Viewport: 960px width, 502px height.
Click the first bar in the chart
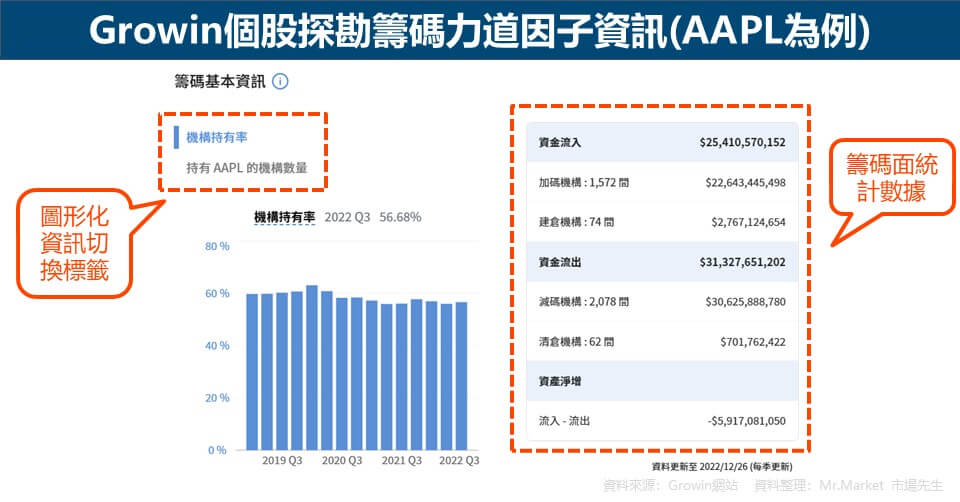pyautogui.click(x=252, y=372)
